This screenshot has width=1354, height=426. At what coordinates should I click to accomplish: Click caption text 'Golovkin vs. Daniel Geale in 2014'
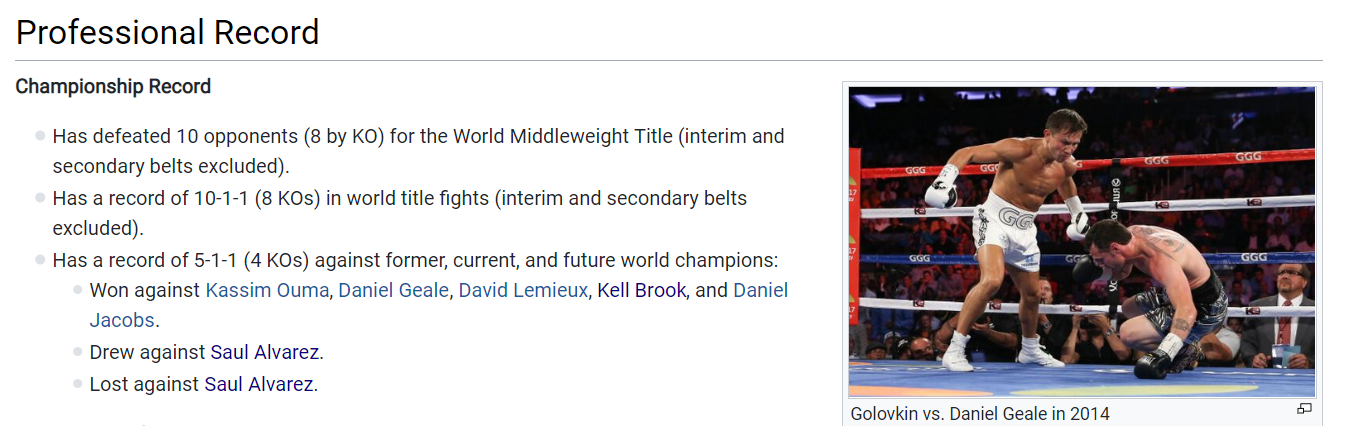(x=980, y=413)
